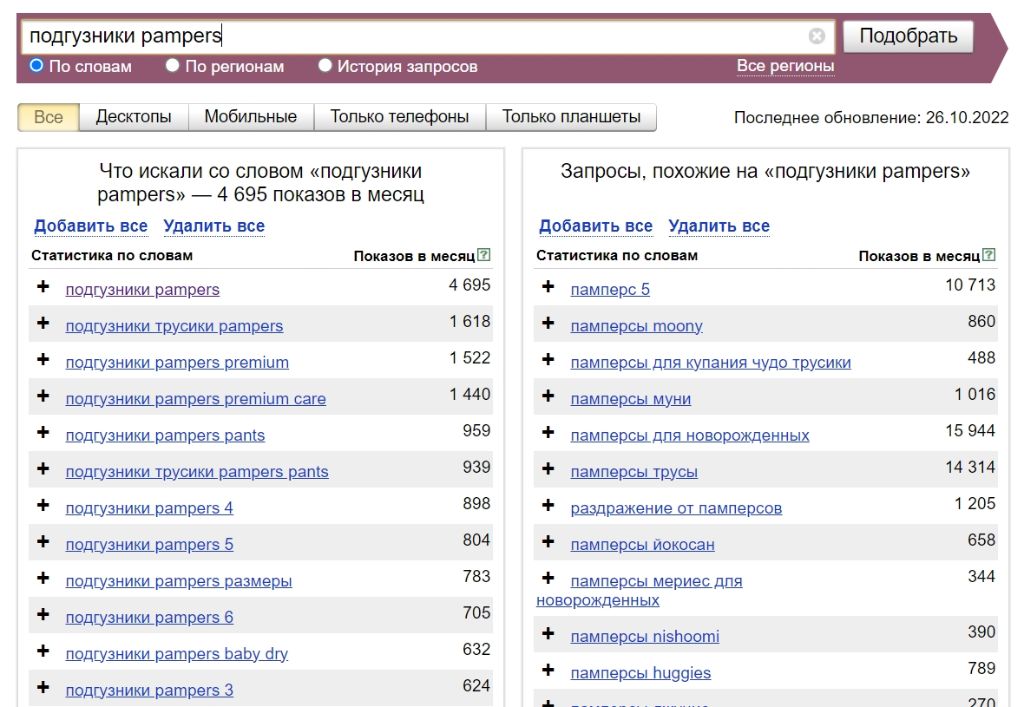Clear the search field with the X icon
Image resolution: width=1024 pixels, height=707 pixels.
pos(816,36)
